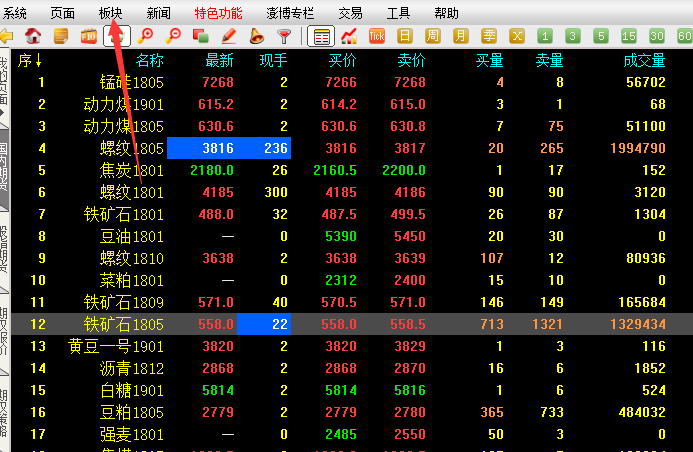Sort by the 序 column arrow
Viewport: 693px width, 452px height.
(x=30, y=60)
